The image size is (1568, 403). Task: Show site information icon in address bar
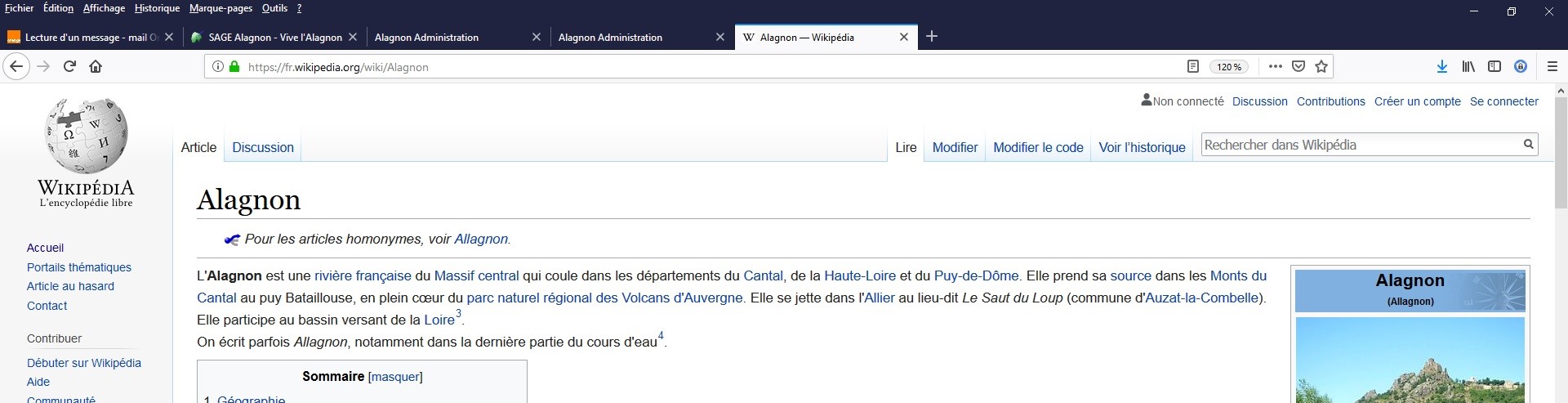pos(217,67)
